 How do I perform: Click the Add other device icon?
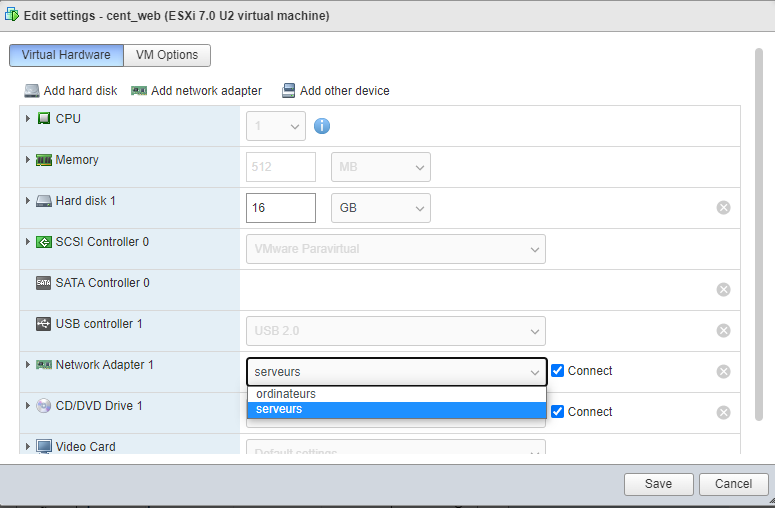point(289,91)
